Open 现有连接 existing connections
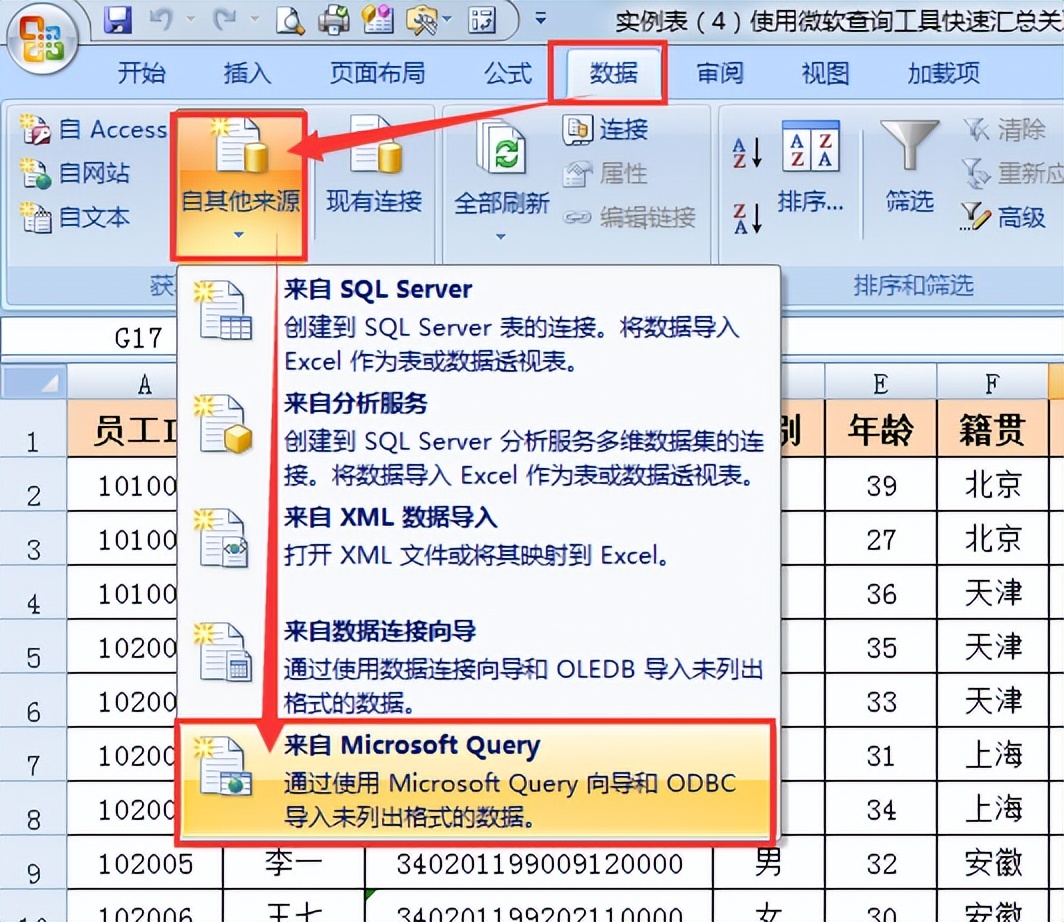The width and height of the screenshot is (1064, 922). (x=375, y=166)
